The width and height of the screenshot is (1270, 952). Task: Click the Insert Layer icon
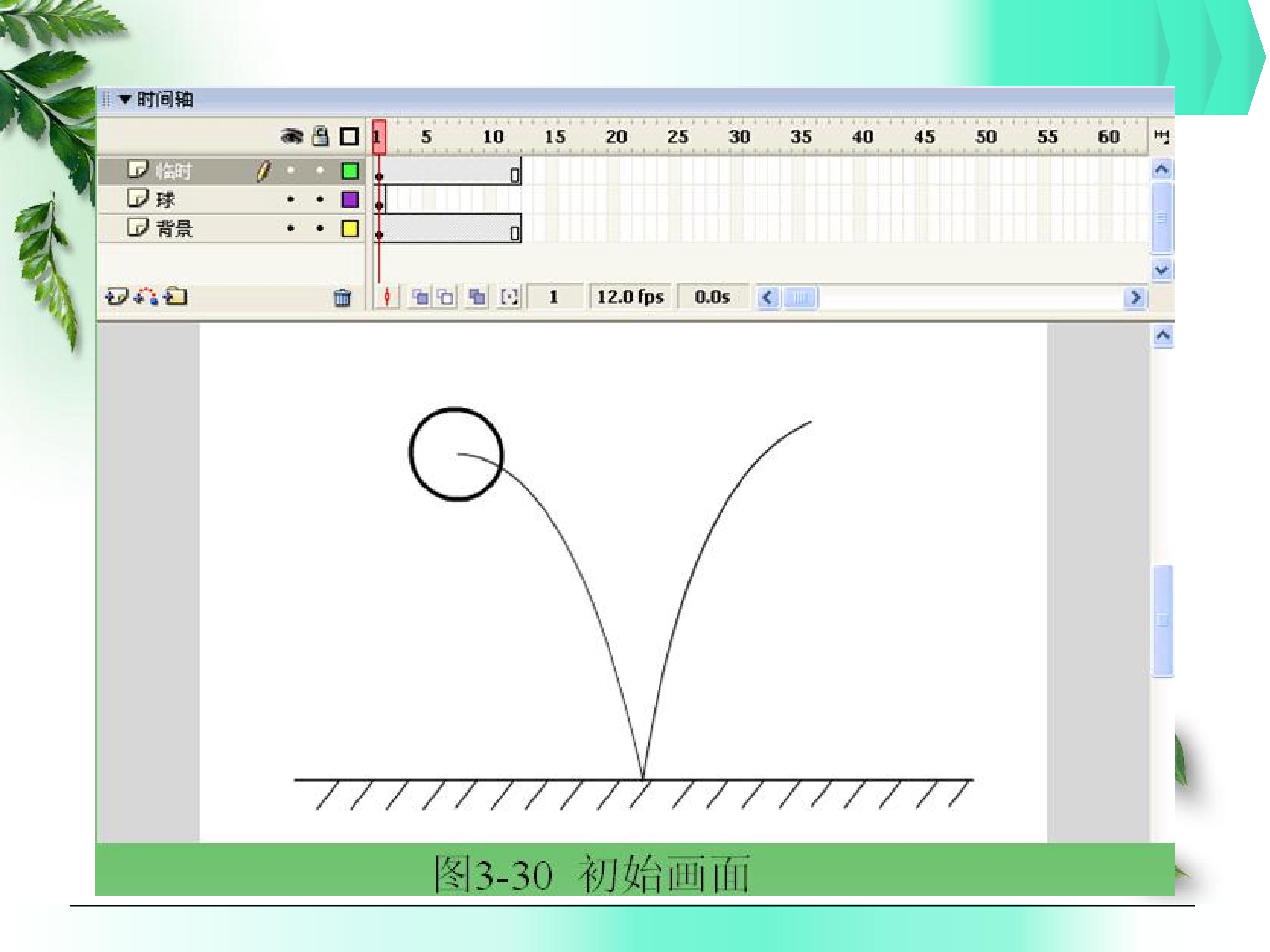coord(116,297)
